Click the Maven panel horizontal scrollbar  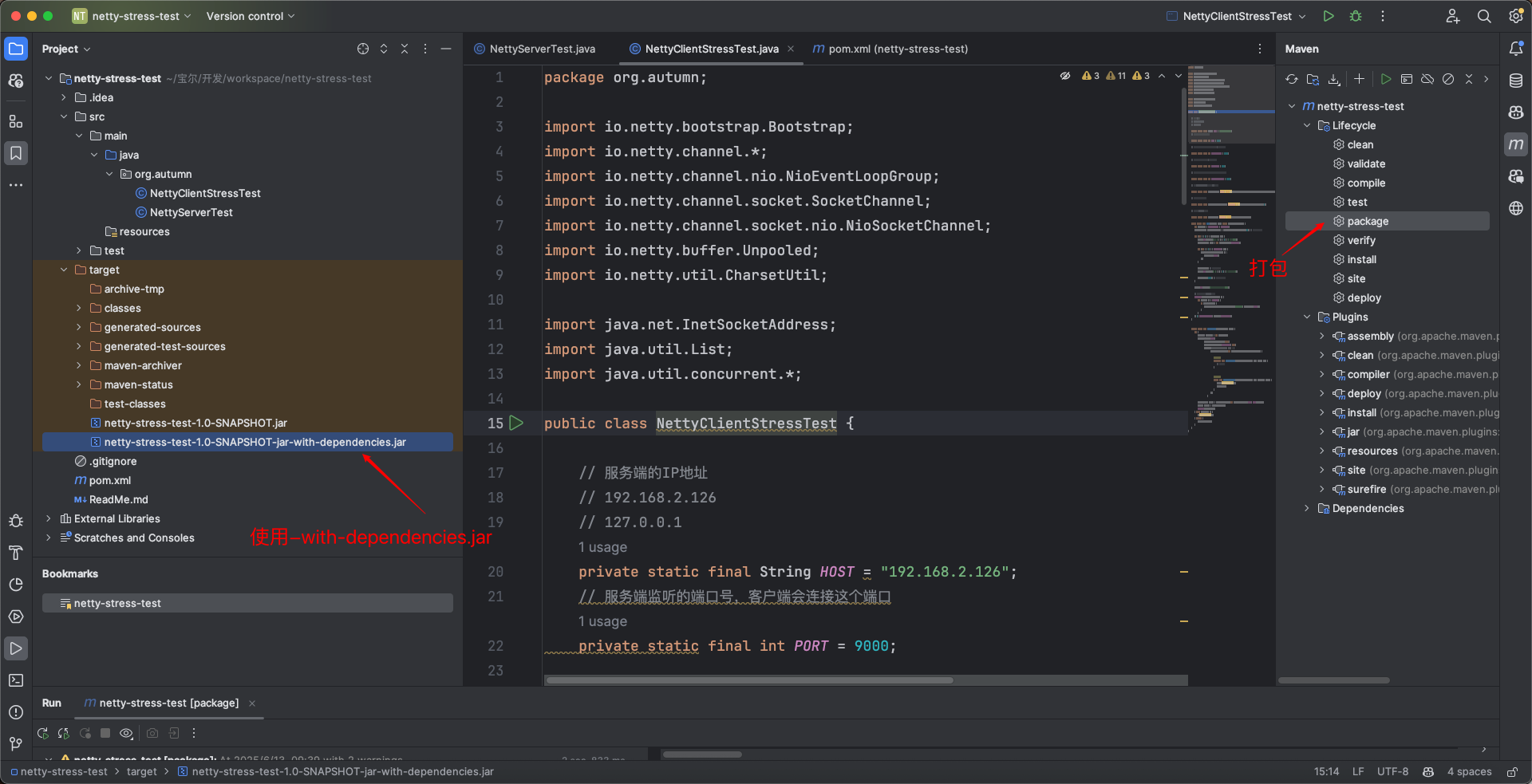(1334, 680)
